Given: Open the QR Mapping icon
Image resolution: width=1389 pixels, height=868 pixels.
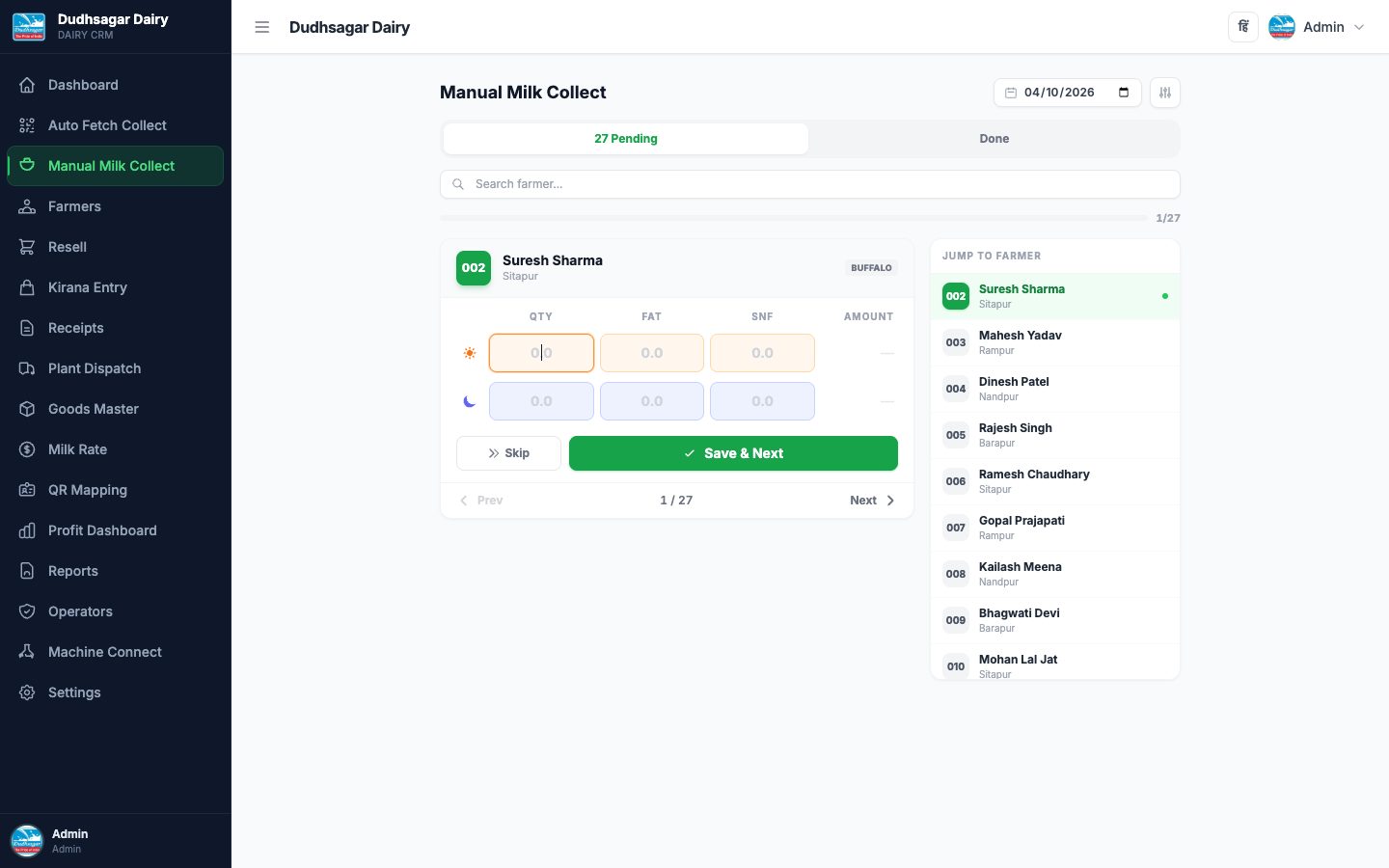Looking at the screenshot, I should 27,490.
